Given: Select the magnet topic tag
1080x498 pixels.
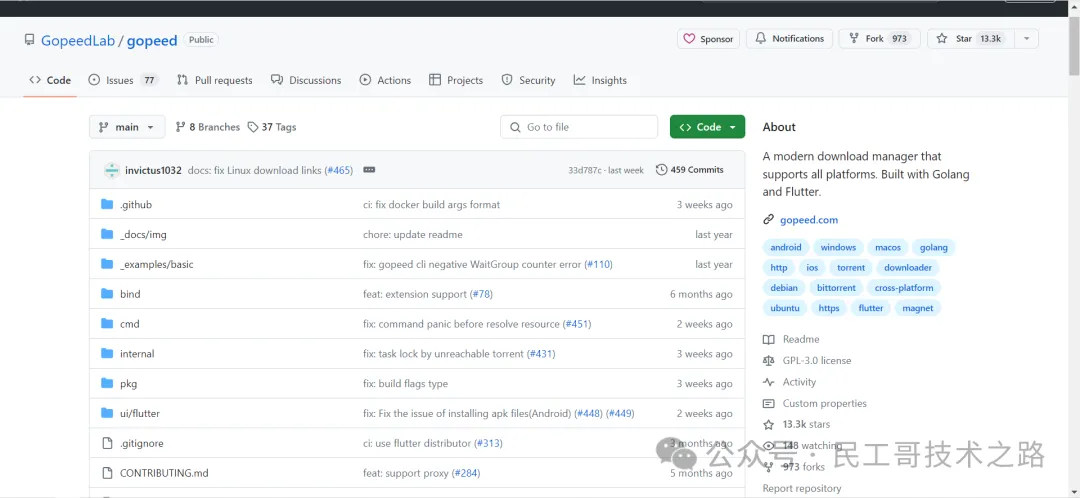Looking at the screenshot, I should pyautogui.click(x=918, y=308).
